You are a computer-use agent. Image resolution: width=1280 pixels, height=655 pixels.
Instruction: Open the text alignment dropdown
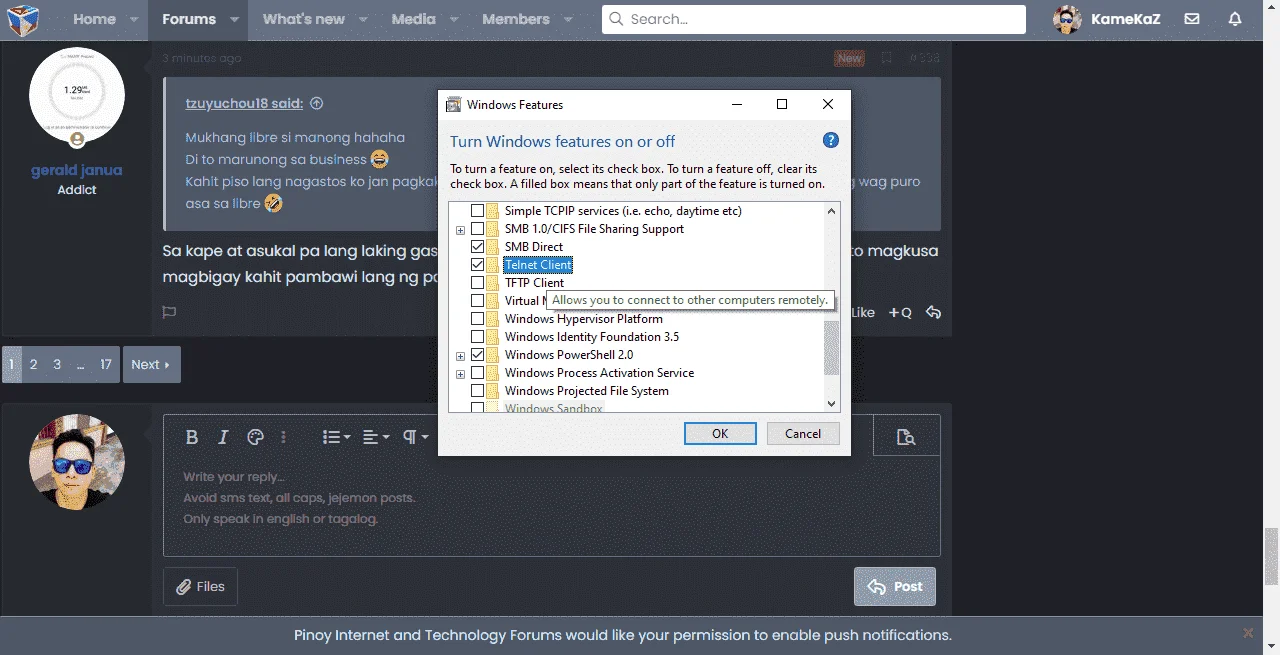pos(376,437)
